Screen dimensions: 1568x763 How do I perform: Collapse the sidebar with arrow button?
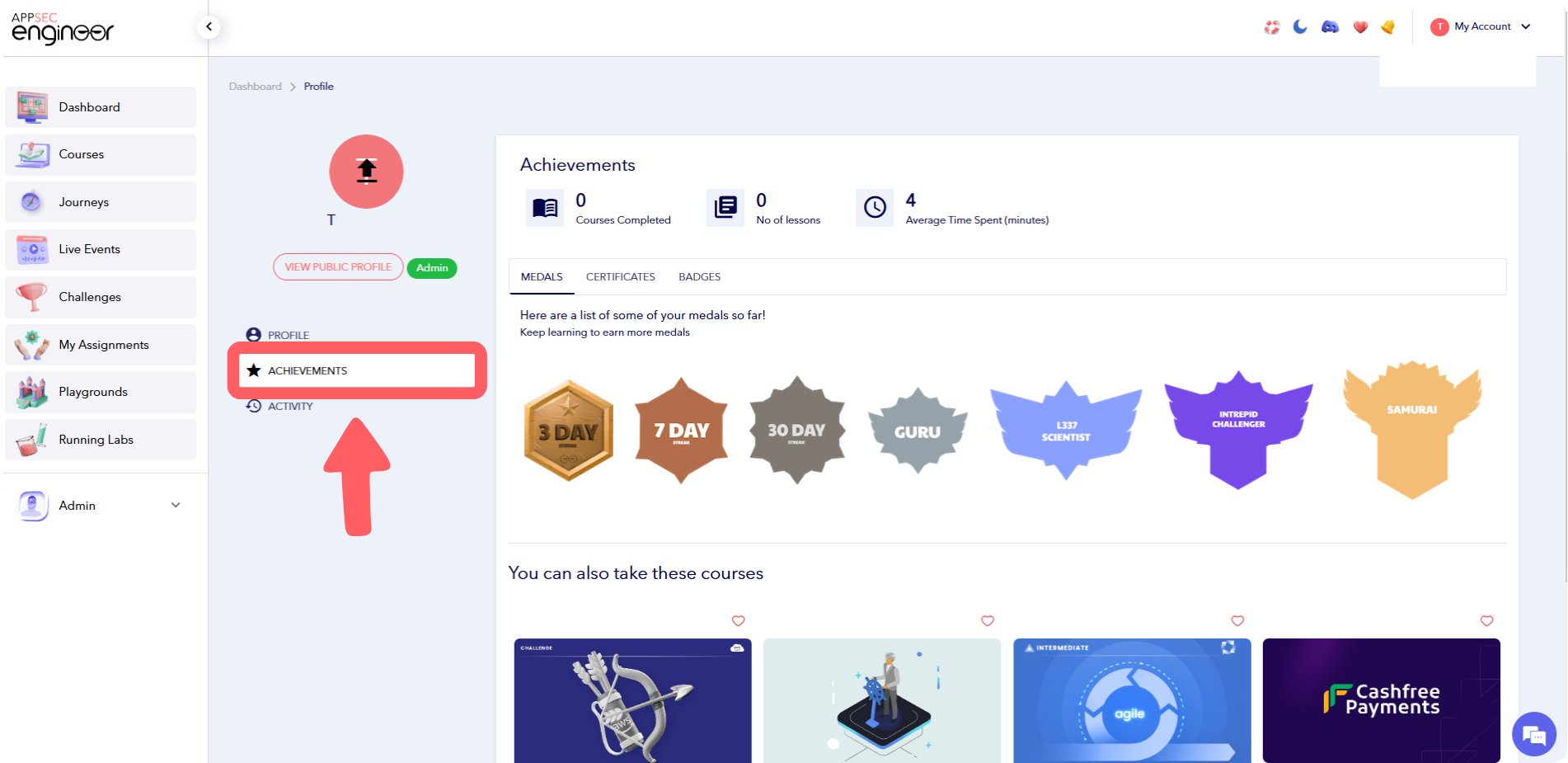[209, 27]
